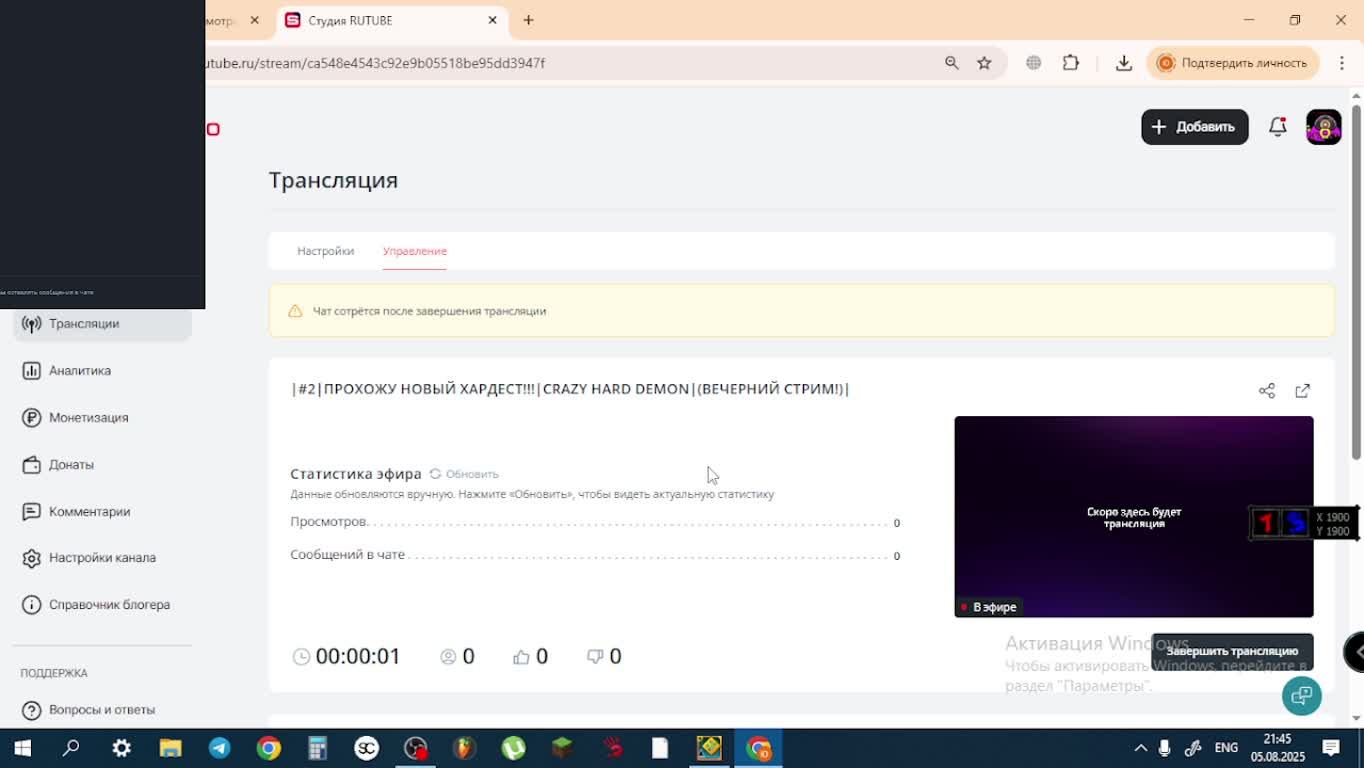Bookmark the page with the star icon
This screenshot has width=1364, height=768.
click(x=984, y=63)
